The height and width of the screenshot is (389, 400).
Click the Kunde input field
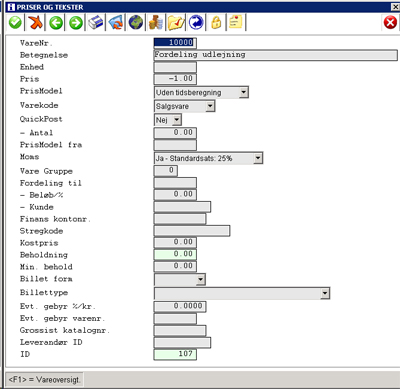pyautogui.click(x=182, y=207)
